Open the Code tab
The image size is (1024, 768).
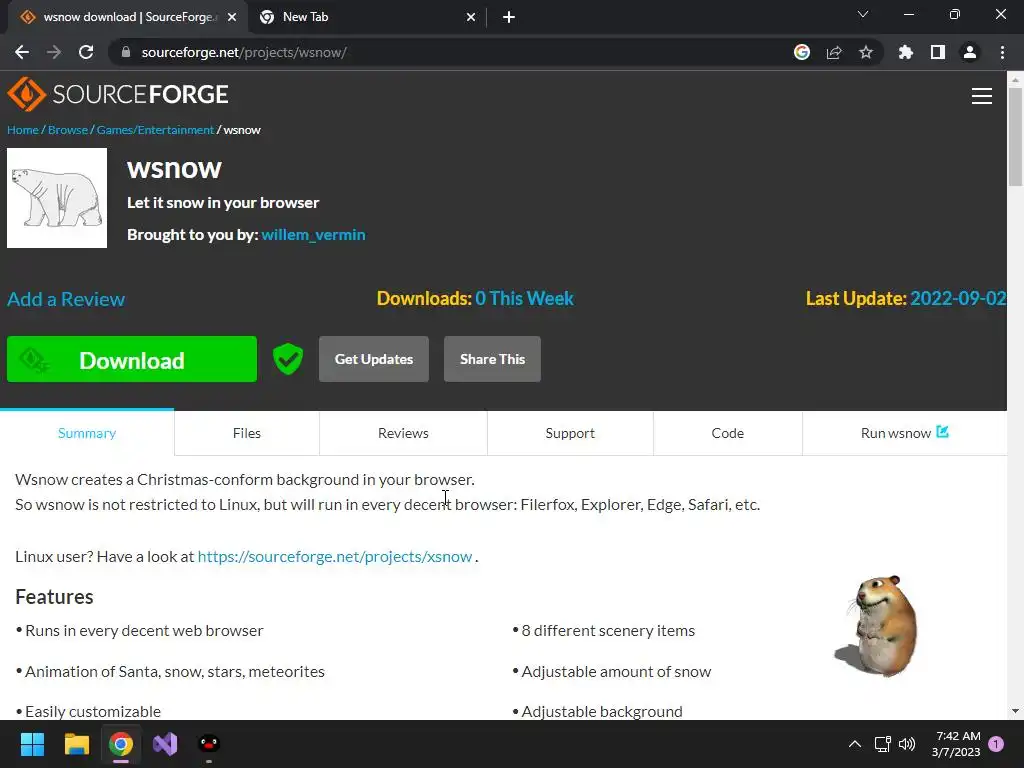point(728,433)
